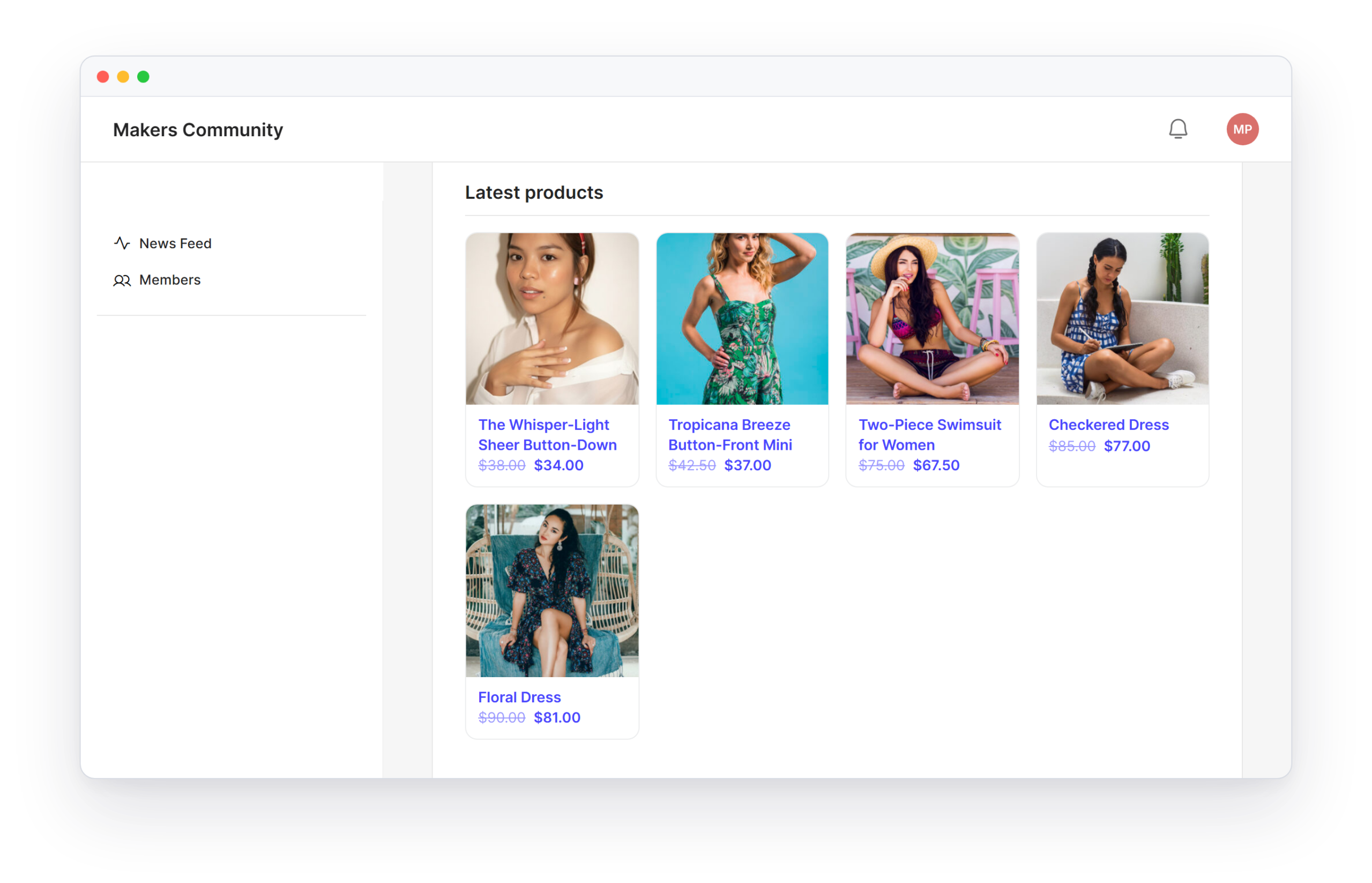Click the Floral Dress product photo
The image size is (1372, 883).
pos(552,591)
